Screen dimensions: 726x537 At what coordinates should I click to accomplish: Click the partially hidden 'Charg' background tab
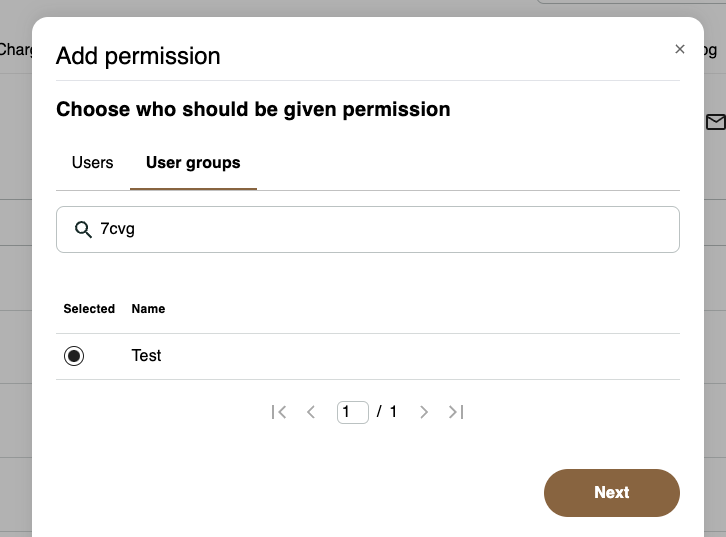coord(15,49)
